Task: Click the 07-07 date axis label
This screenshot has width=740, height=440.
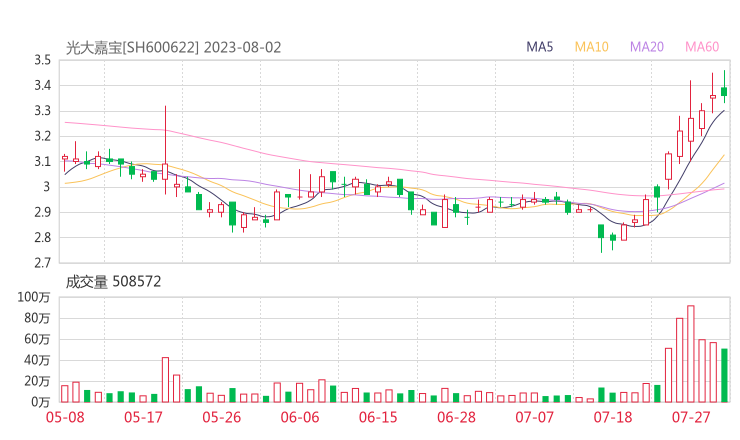Action: (534, 417)
